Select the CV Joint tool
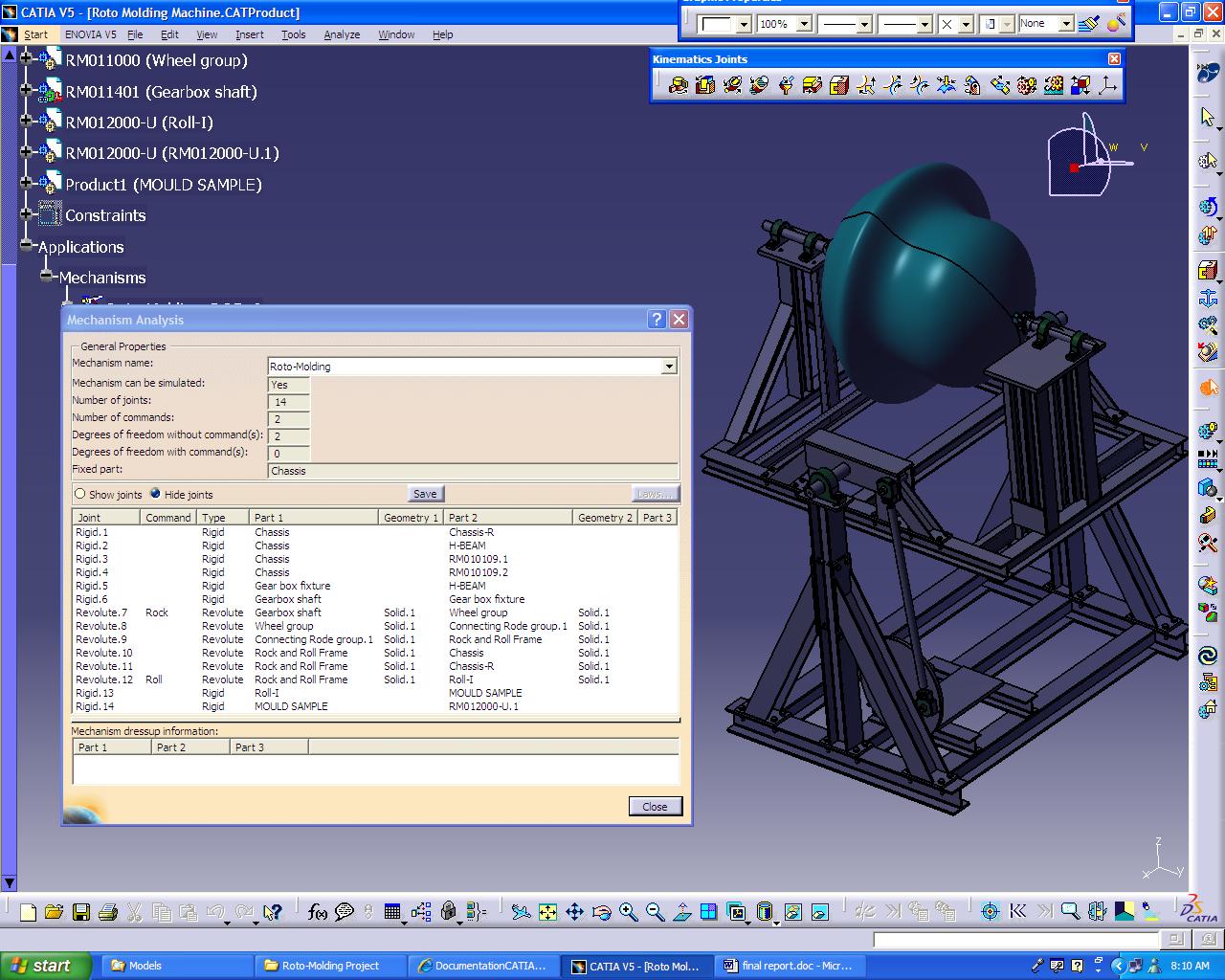This screenshot has height=980, width=1225. pos(1000,86)
